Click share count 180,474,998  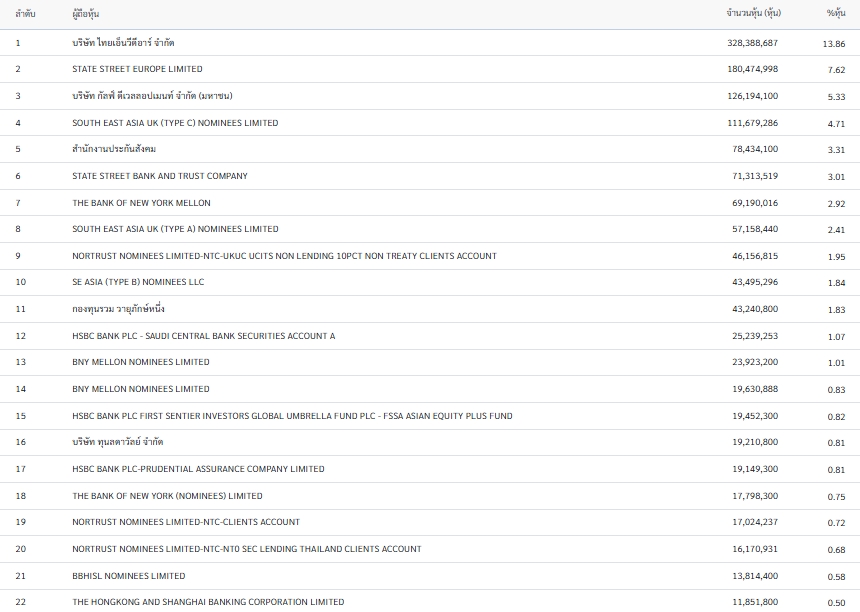[752, 69]
